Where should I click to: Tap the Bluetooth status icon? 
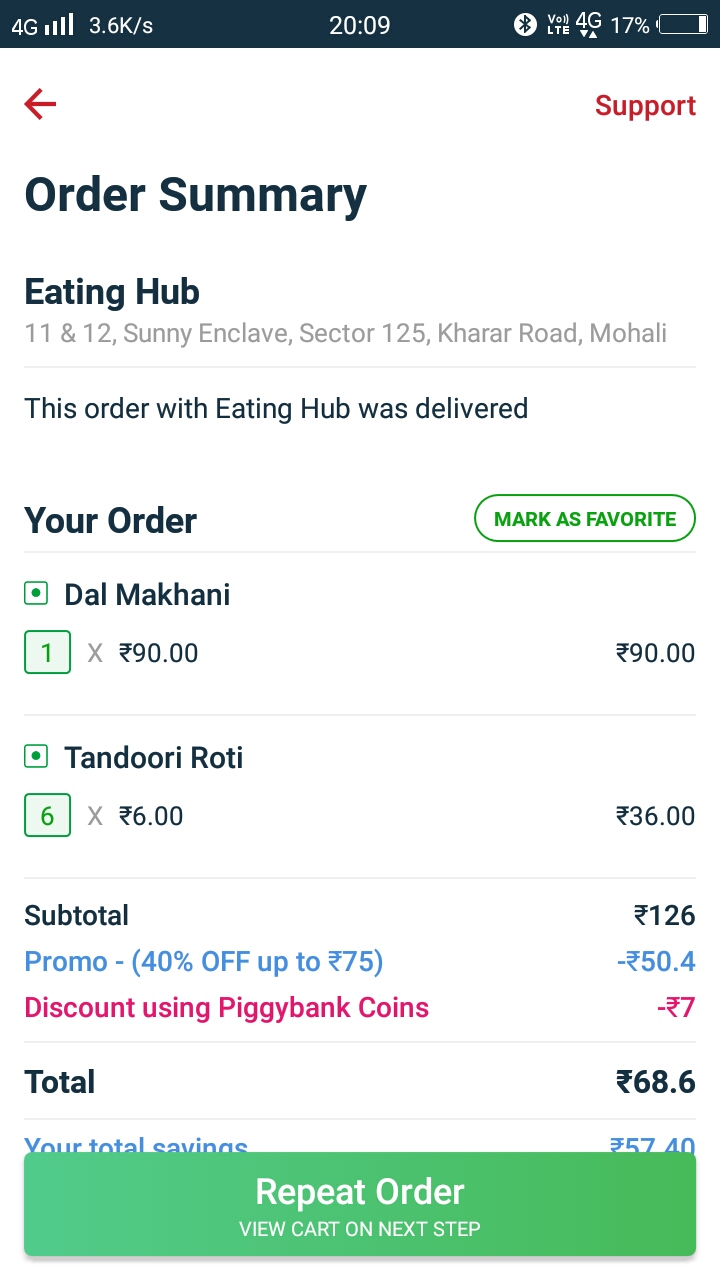click(x=525, y=25)
